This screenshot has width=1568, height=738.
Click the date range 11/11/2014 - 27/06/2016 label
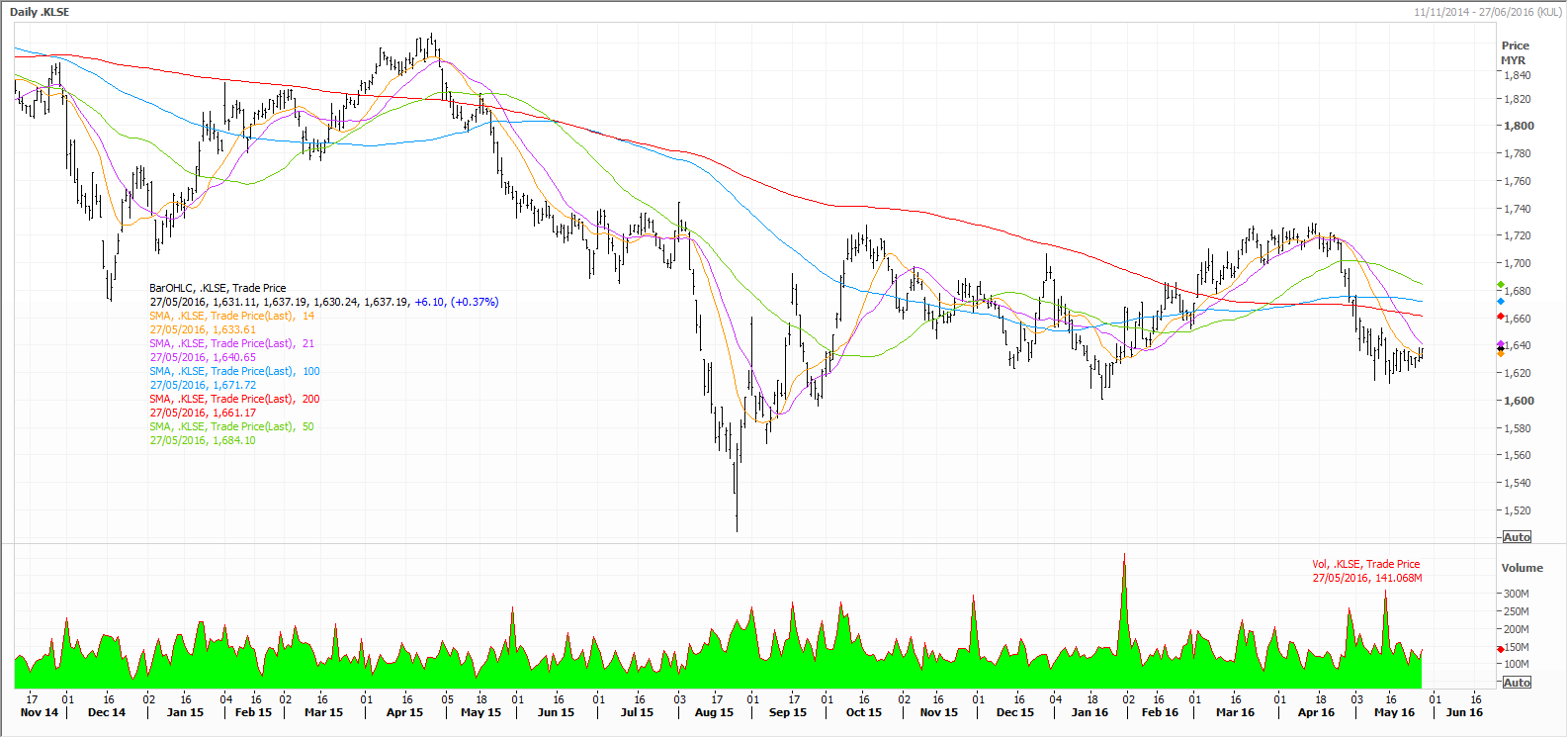1488,12
